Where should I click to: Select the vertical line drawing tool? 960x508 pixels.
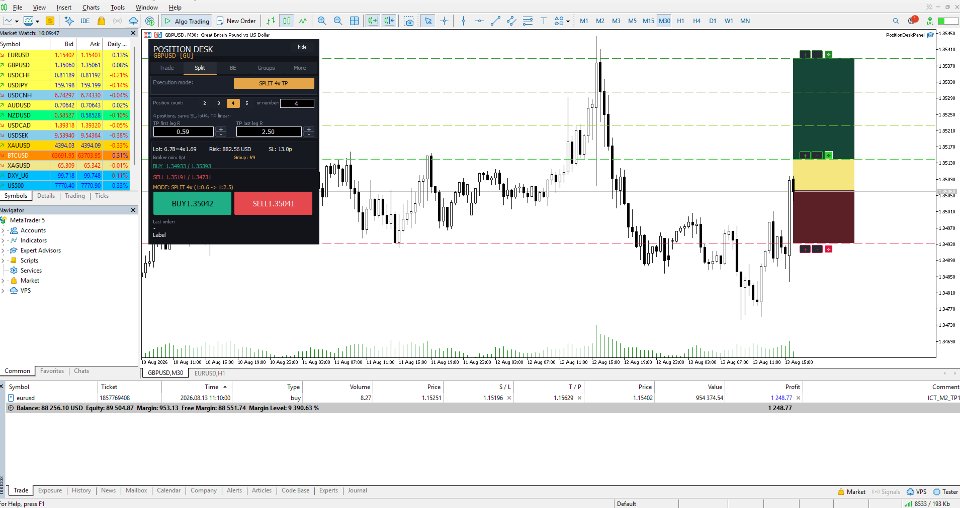tap(463, 21)
